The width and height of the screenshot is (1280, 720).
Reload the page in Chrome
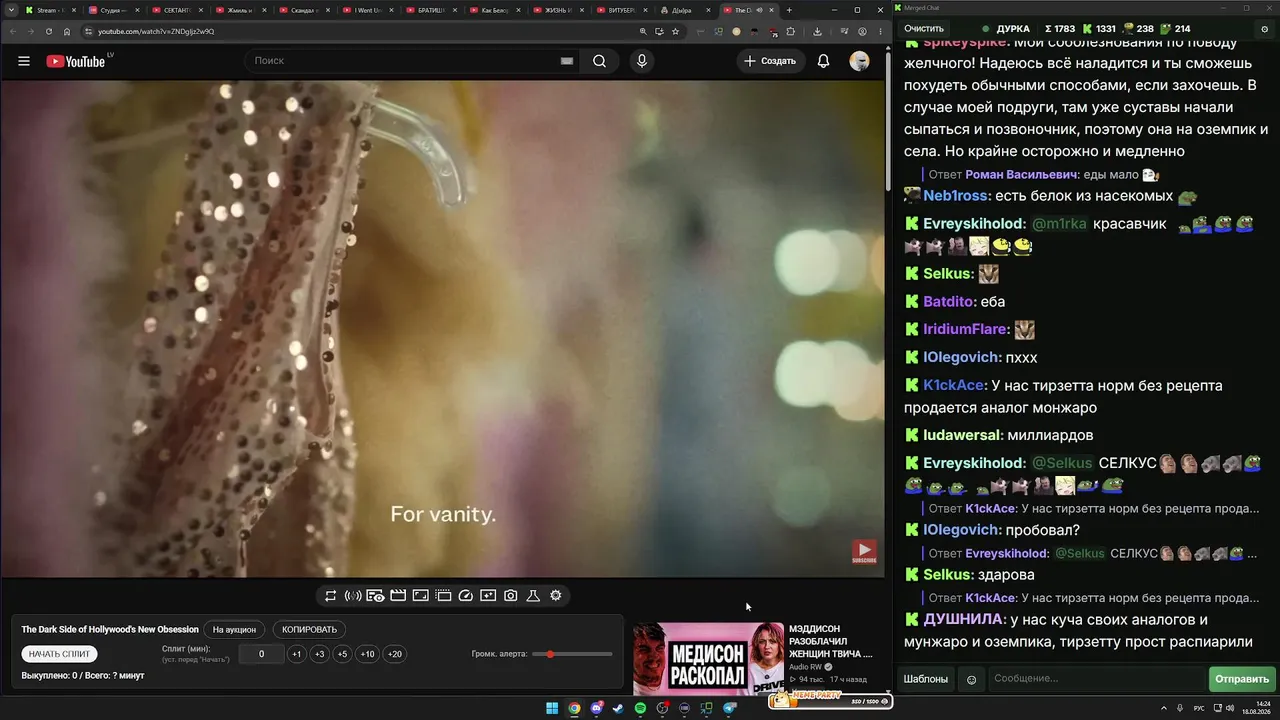(x=48, y=31)
